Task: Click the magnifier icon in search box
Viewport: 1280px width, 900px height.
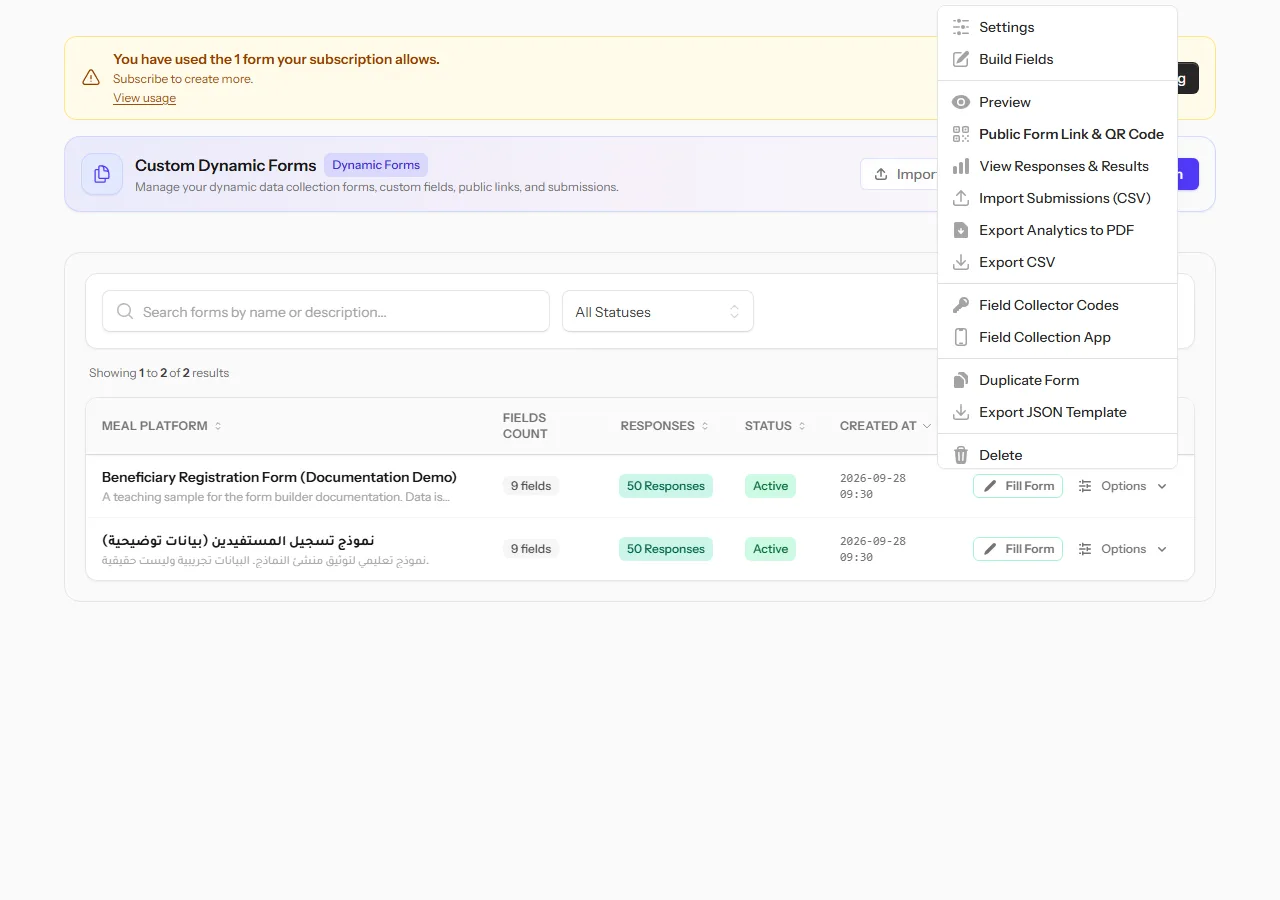Action: 125,311
